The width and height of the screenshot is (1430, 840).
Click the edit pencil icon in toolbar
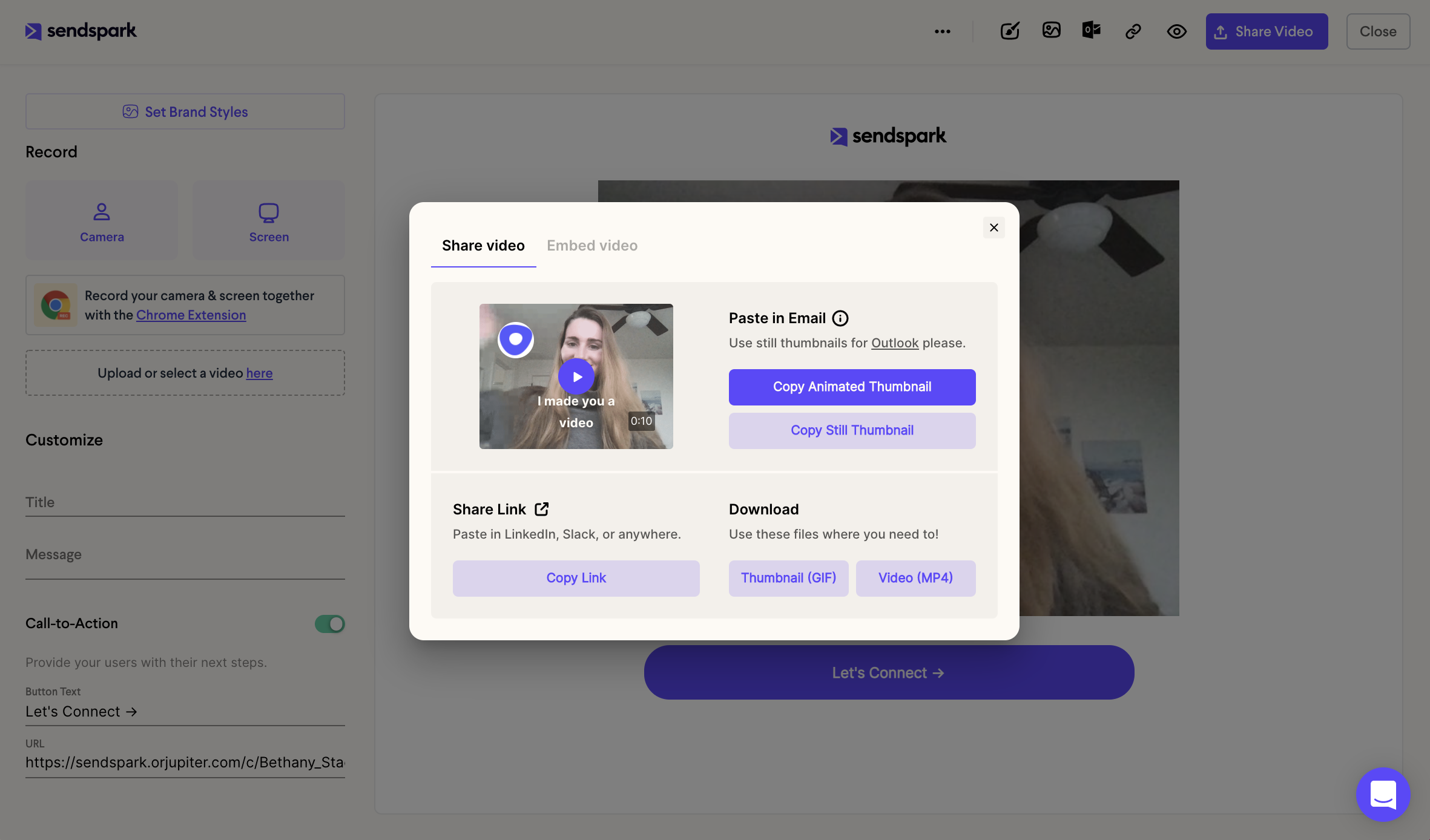tap(1010, 31)
